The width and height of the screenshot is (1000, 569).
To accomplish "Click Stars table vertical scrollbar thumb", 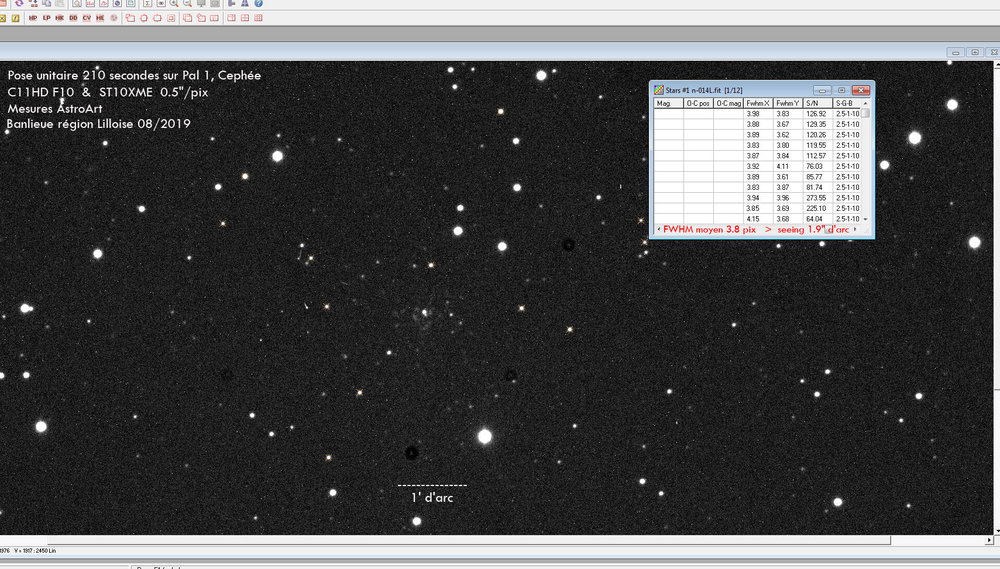I will [865, 114].
